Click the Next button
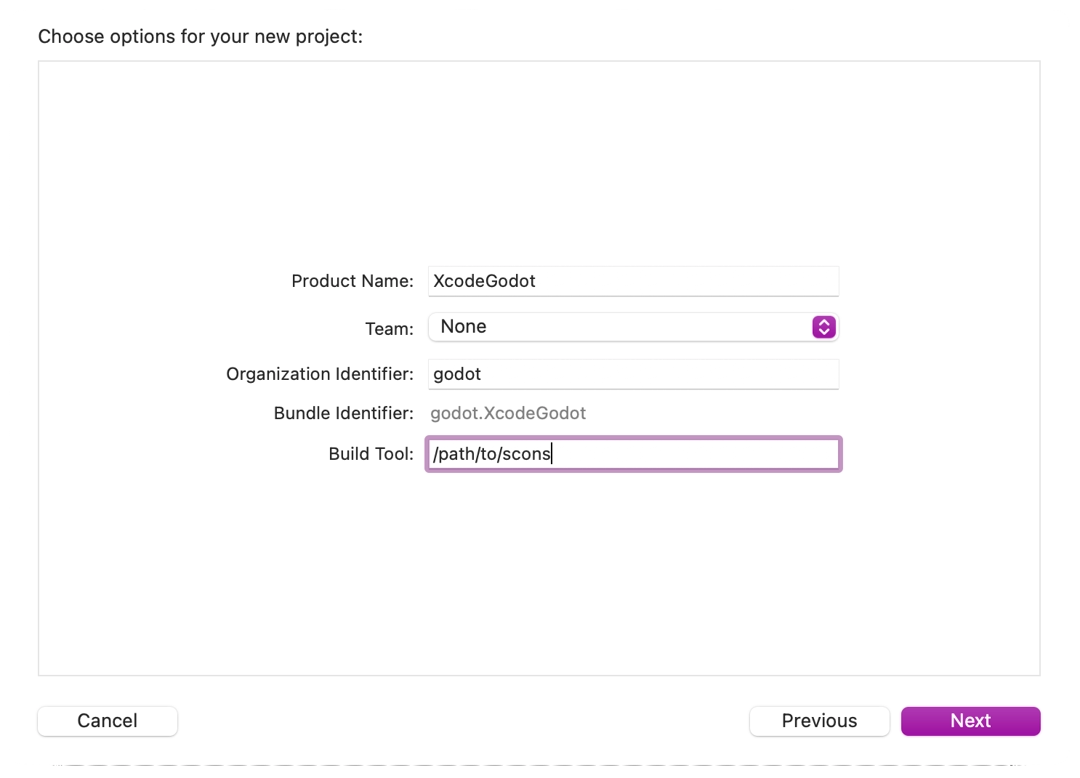 coord(969,720)
